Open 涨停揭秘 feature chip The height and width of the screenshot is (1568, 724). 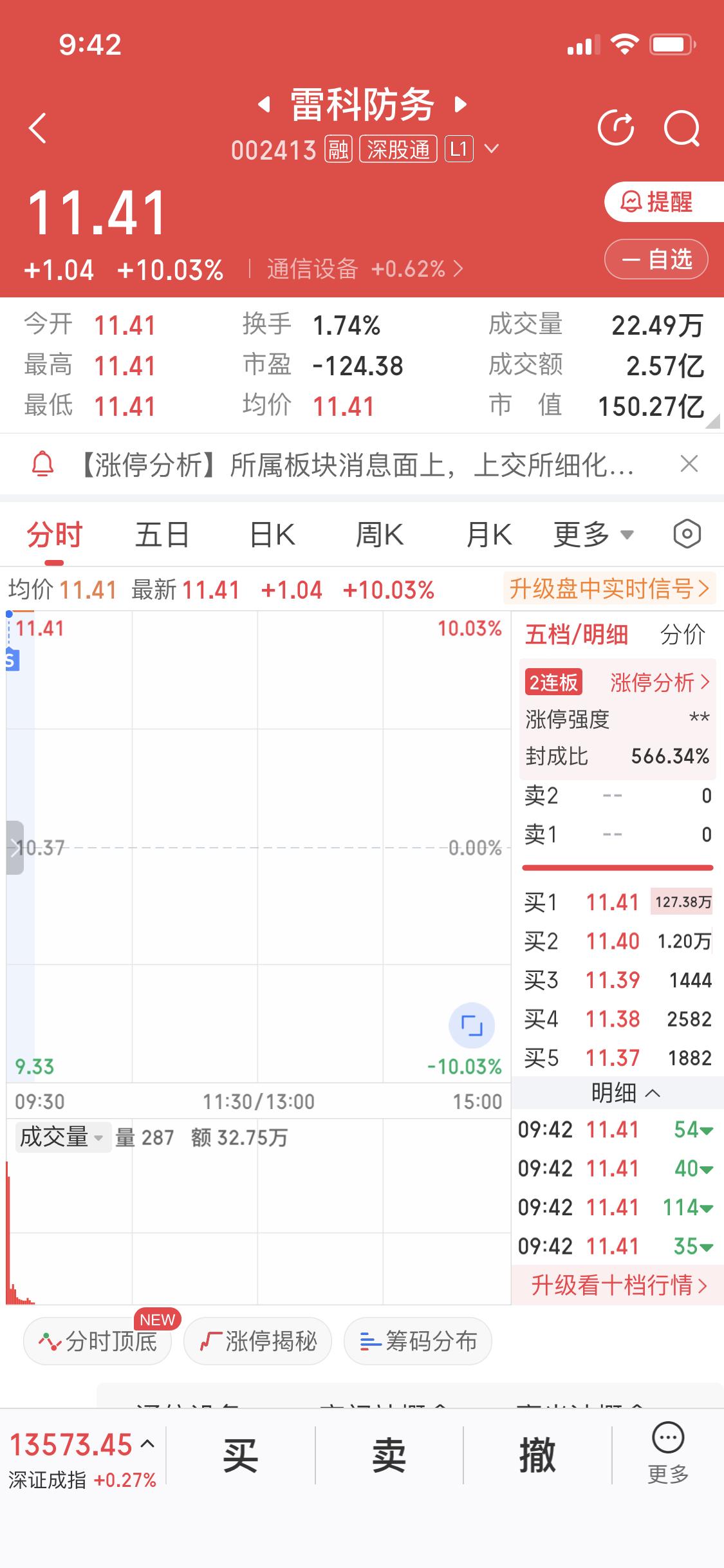pyautogui.click(x=257, y=1341)
